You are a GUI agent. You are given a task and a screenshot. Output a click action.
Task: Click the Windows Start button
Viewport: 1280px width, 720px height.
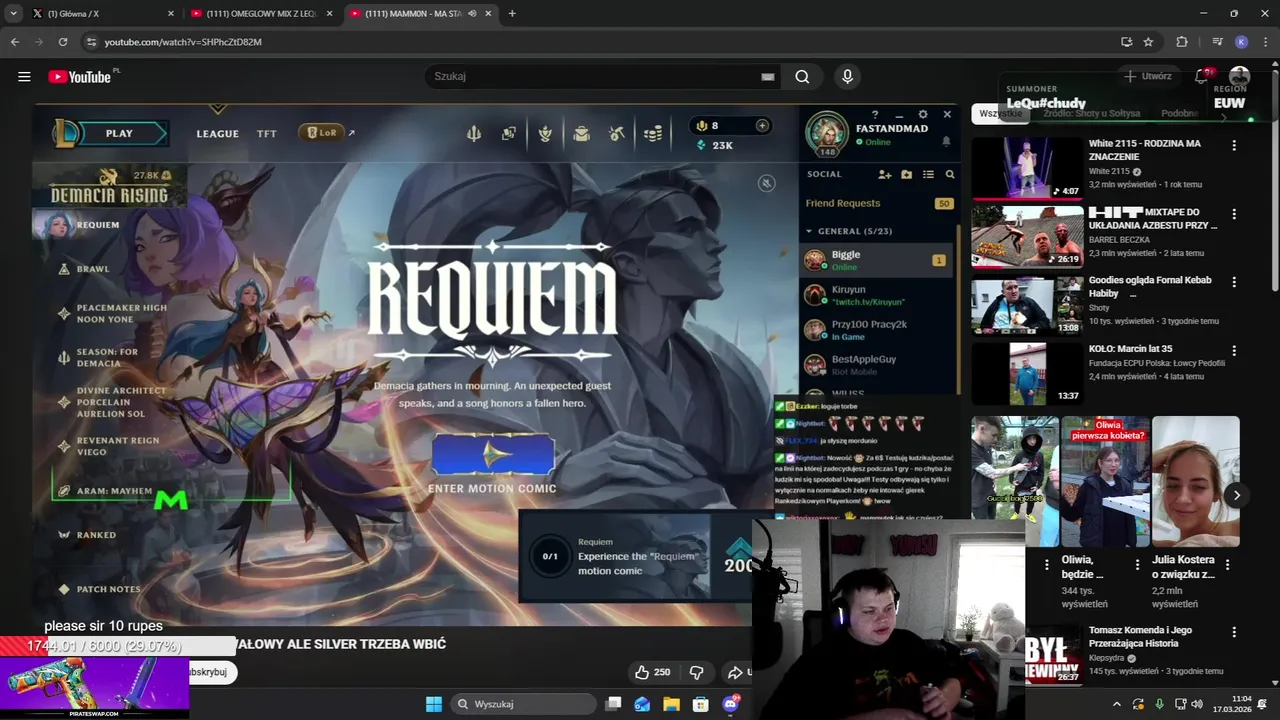(434, 704)
